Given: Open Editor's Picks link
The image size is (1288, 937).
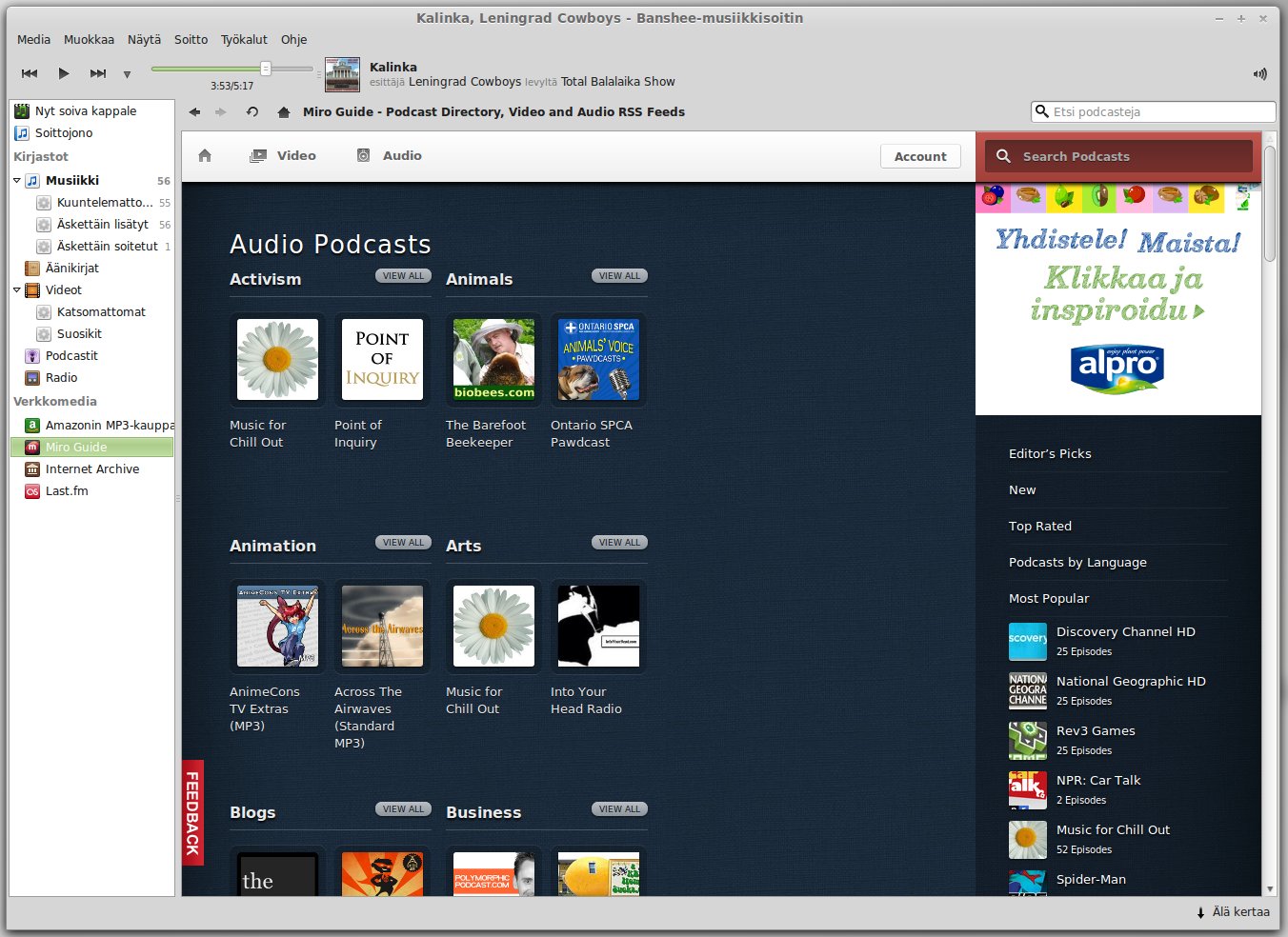Looking at the screenshot, I should point(1050,454).
